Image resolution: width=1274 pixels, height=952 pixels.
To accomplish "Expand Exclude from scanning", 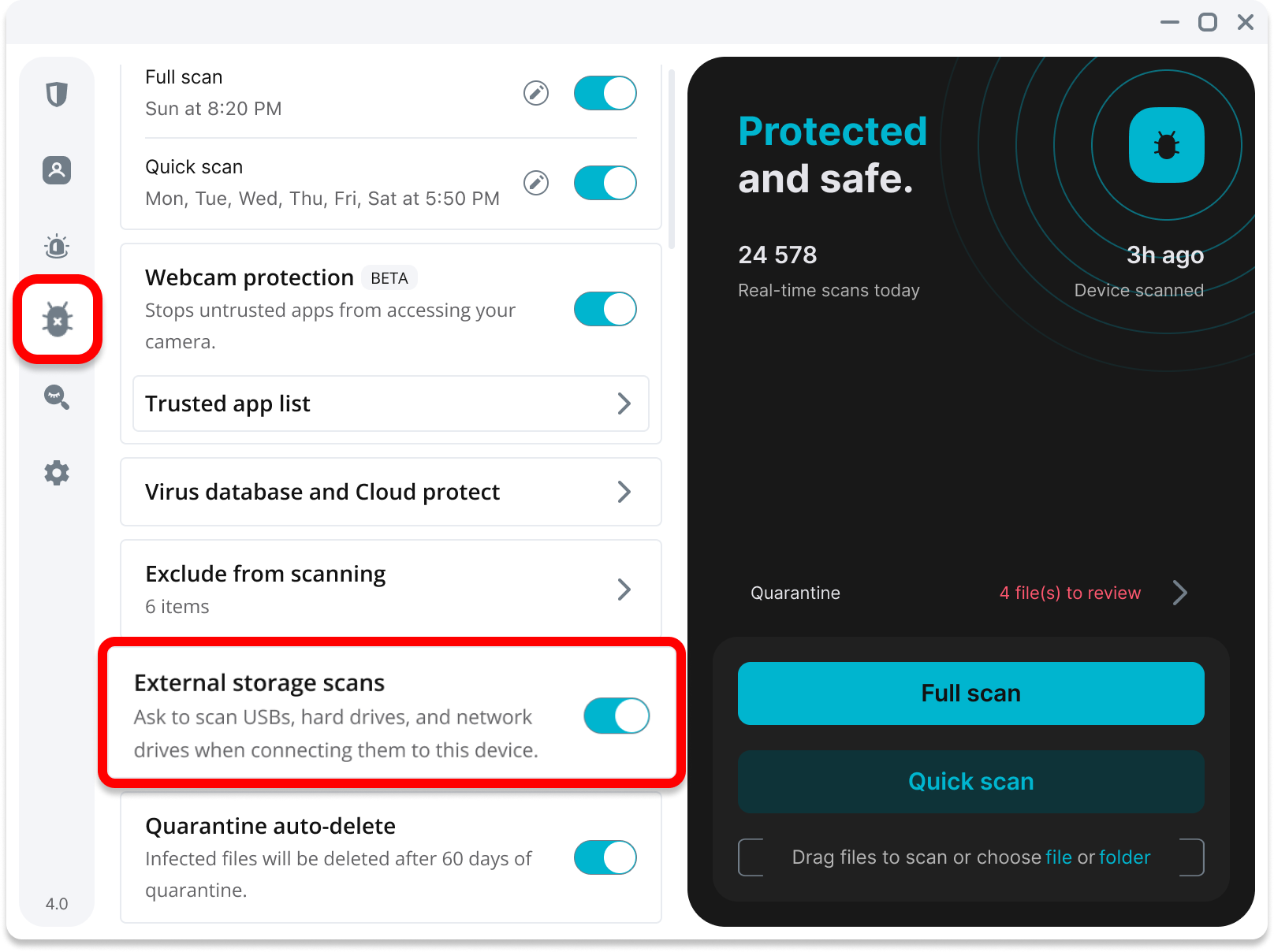I will (391, 589).
